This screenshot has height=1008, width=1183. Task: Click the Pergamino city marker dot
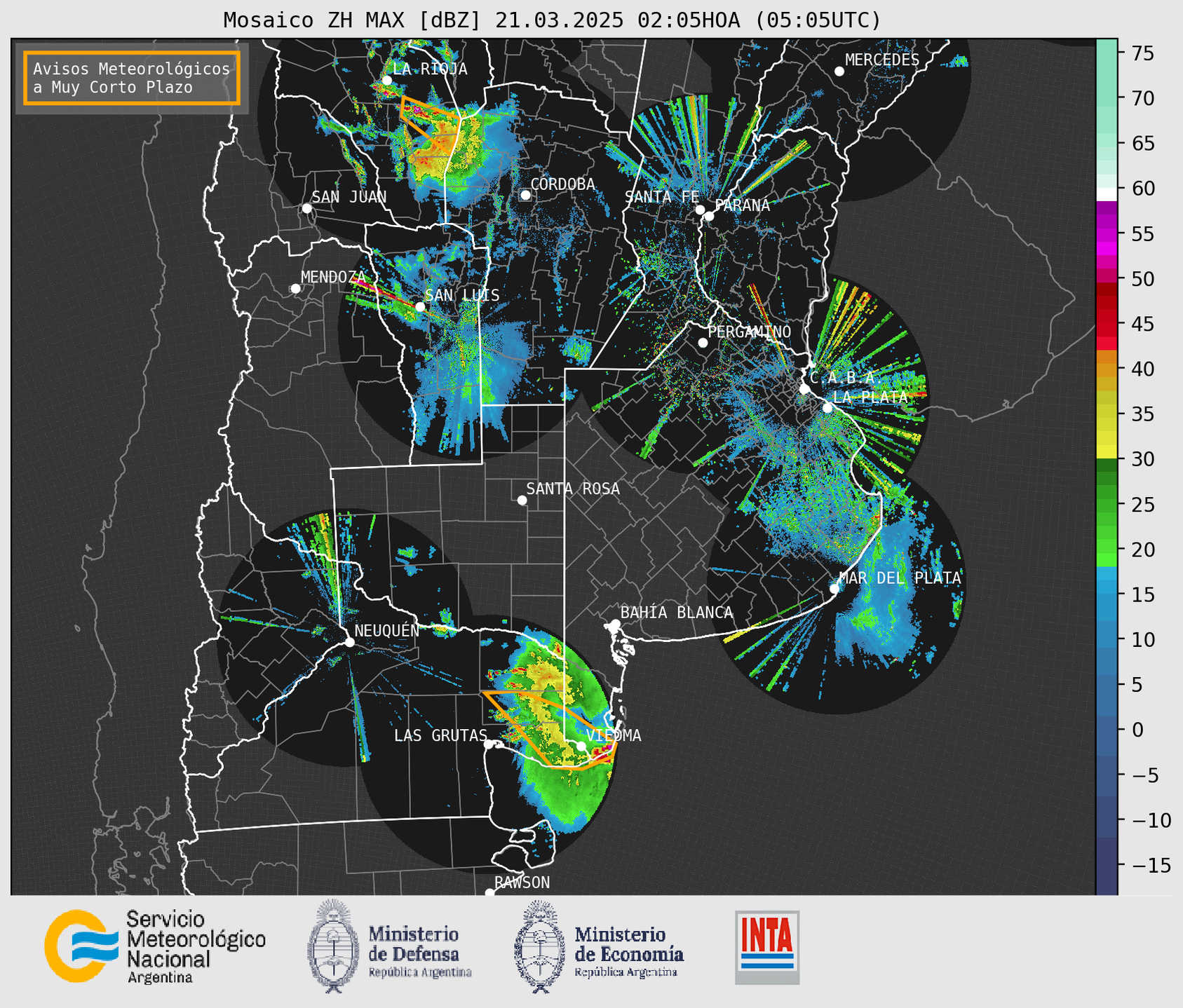click(x=703, y=343)
